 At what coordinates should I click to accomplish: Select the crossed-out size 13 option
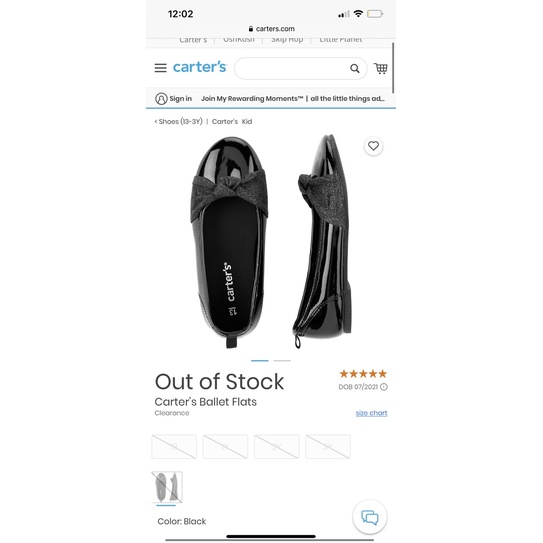click(x=174, y=447)
